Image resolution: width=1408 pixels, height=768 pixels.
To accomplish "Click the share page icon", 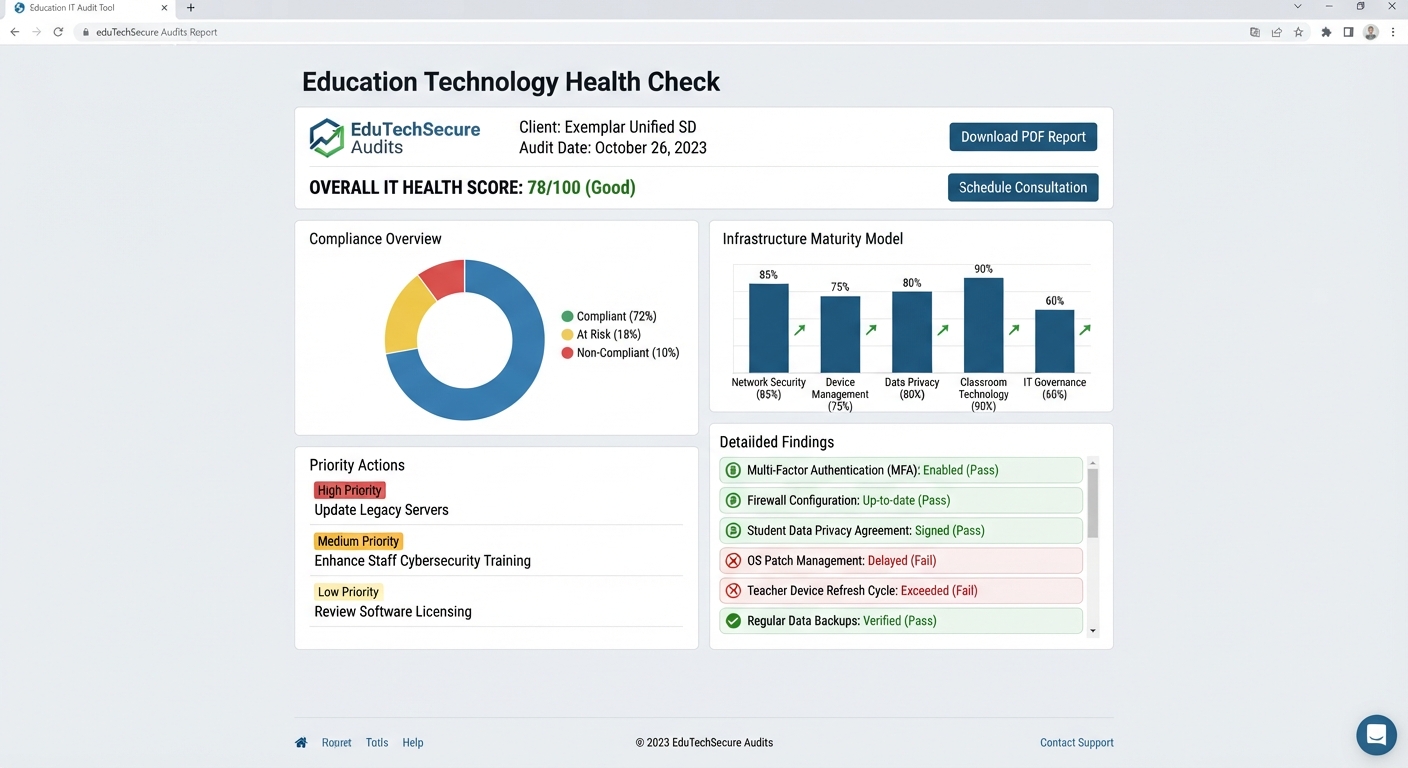I will click(1277, 32).
